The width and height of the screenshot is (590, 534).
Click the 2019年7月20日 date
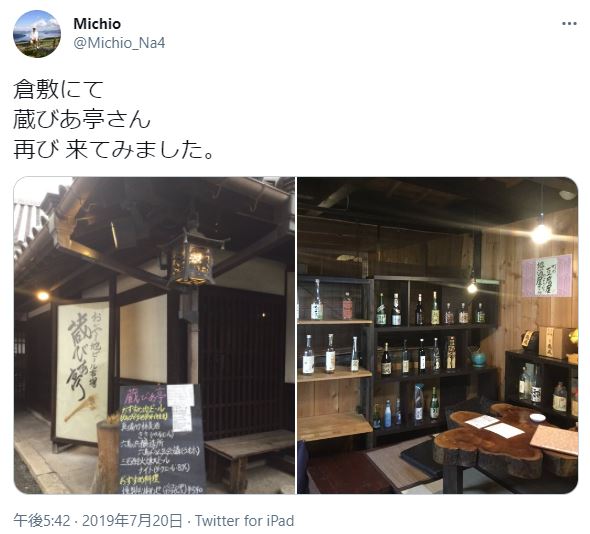132,521
